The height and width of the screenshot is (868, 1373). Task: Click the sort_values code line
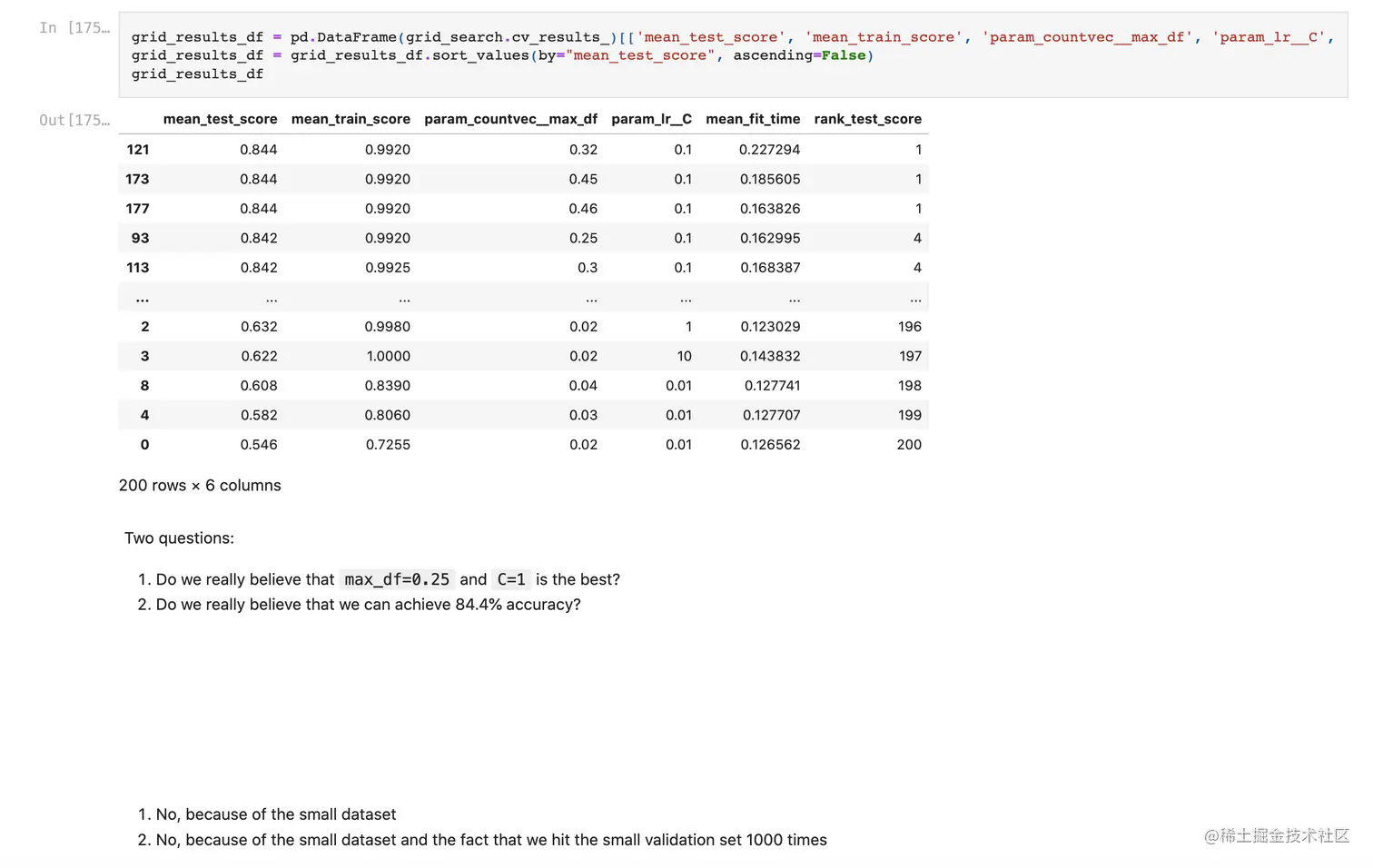pyautogui.click(x=502, y=55)
